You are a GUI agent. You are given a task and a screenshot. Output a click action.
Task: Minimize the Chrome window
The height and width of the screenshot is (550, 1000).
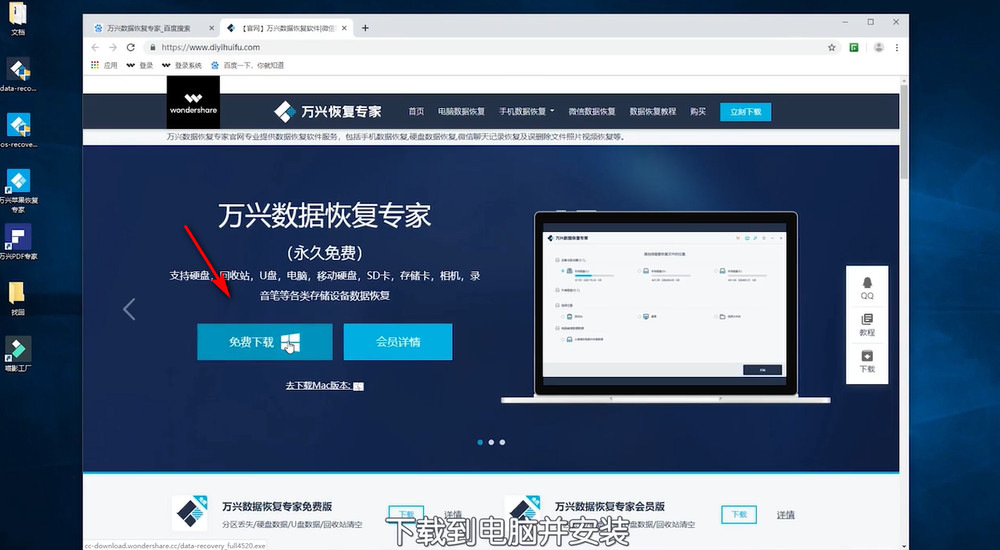(846, 22)
